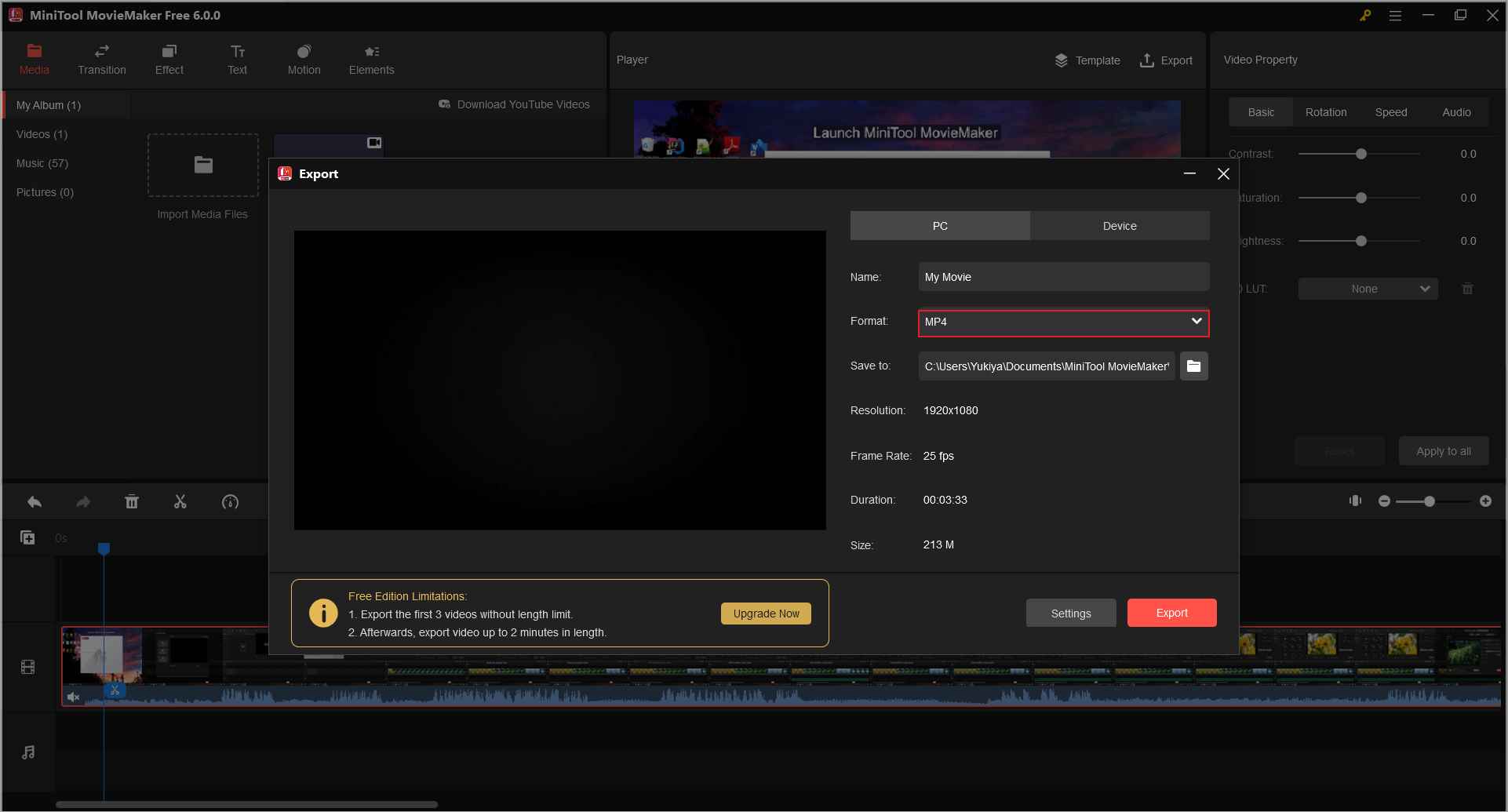This screenshot has height=812, width=1508.
Task: Switch to the PC export tab
Action: (x=940, y=226)
